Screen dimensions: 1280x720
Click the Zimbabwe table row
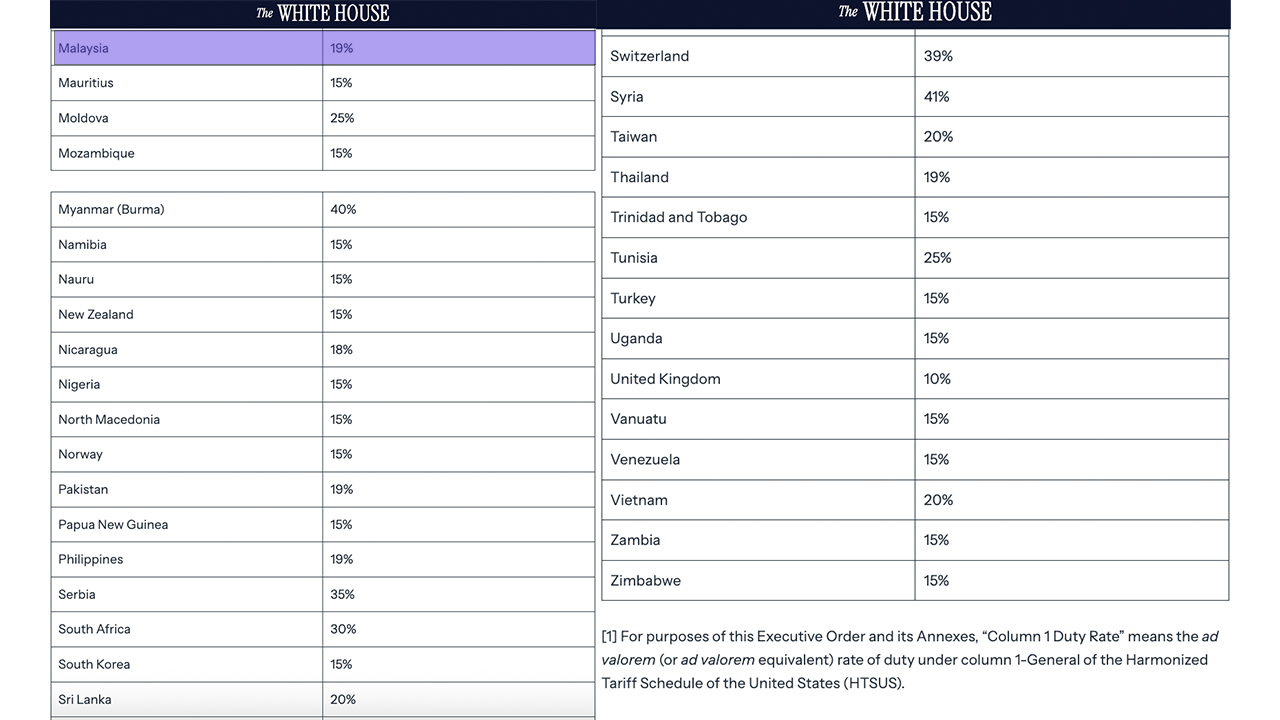pyautogui.click(x=914, y=580)
